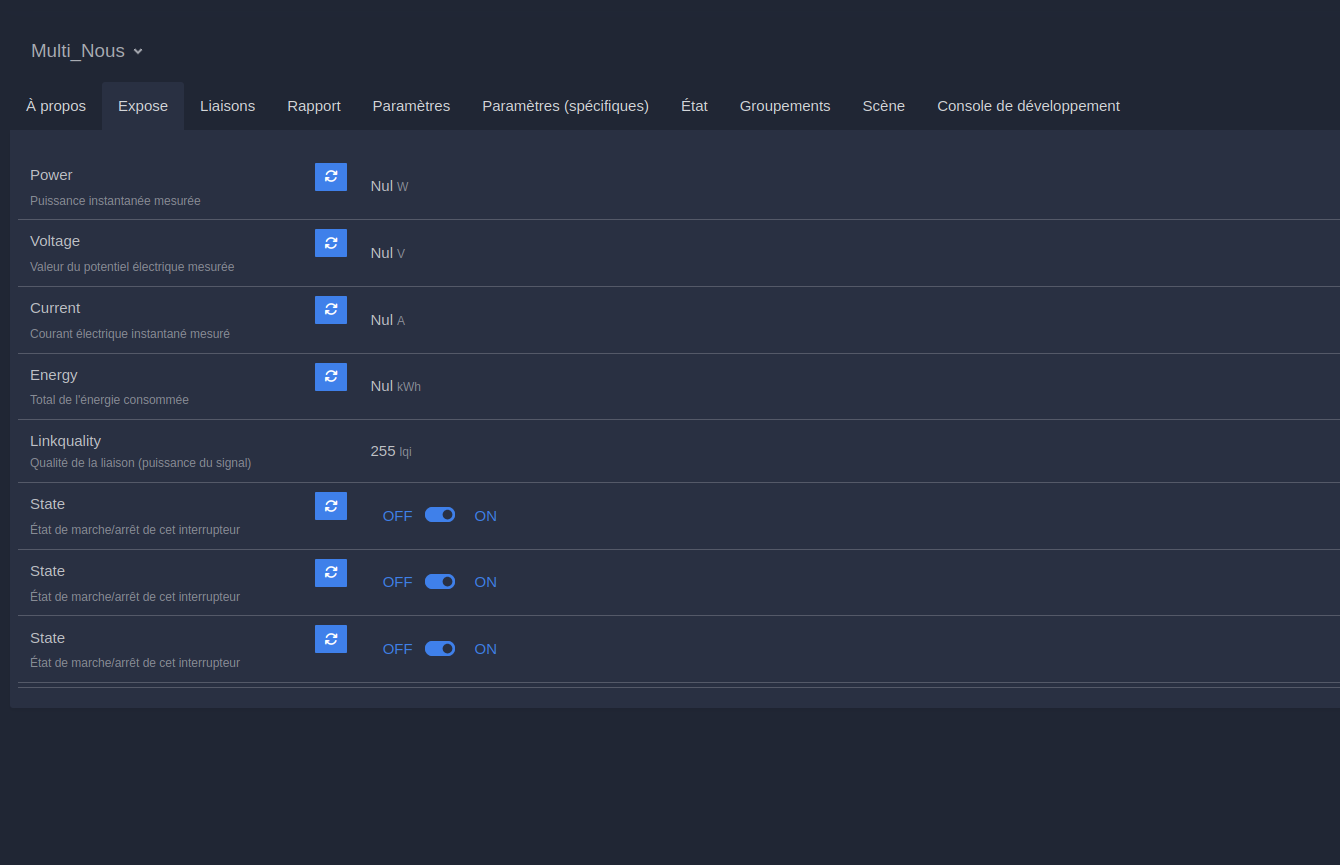1340x865 pixels.
Task: Open the Rapport tab
Action: tap(314, 106)
